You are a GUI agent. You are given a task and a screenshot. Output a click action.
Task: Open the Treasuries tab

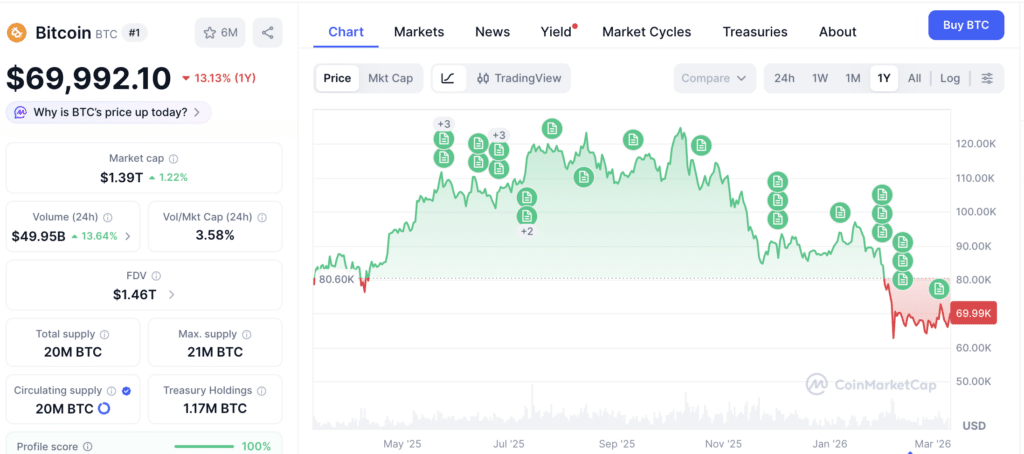[754, 32]
